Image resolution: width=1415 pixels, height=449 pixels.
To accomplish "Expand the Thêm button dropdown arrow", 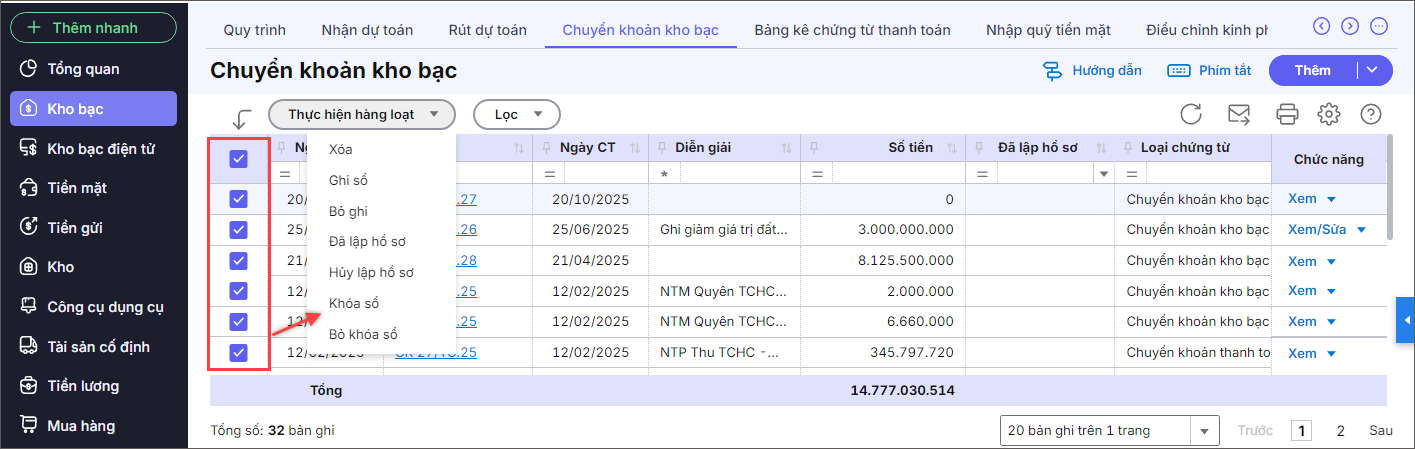I will tap(1372, 70).
